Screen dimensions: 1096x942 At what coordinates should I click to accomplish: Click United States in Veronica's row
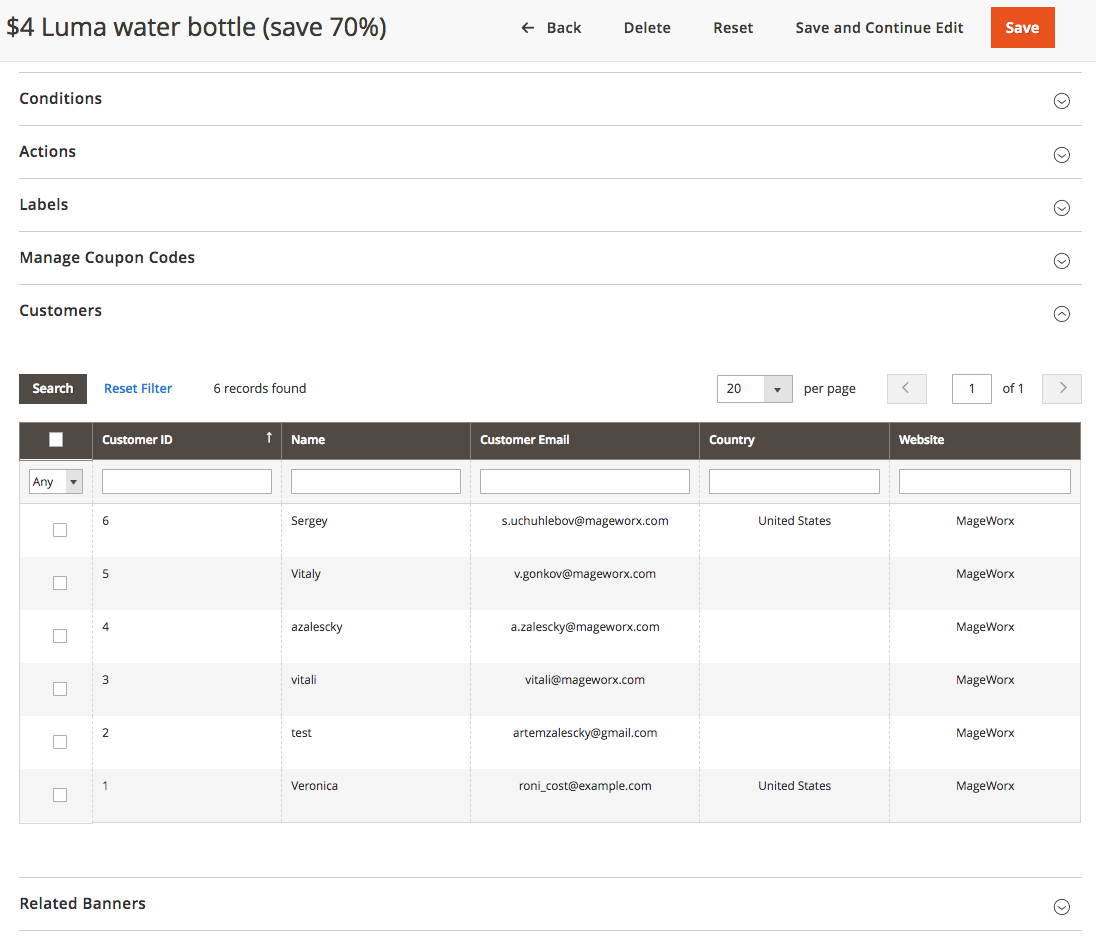pos(795,785)
